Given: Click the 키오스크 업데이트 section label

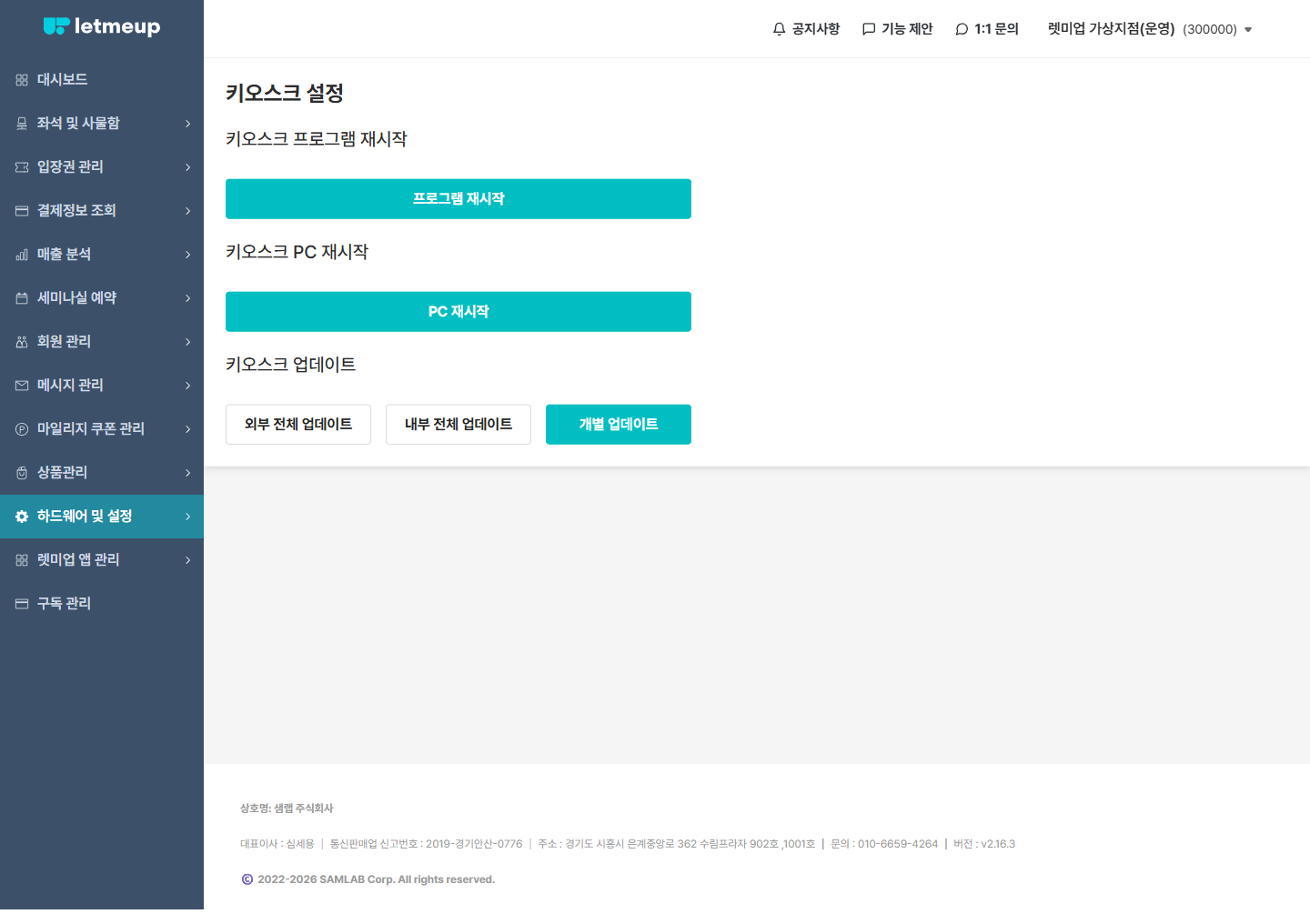Looking at the screenshot, I should pos(291,365).
